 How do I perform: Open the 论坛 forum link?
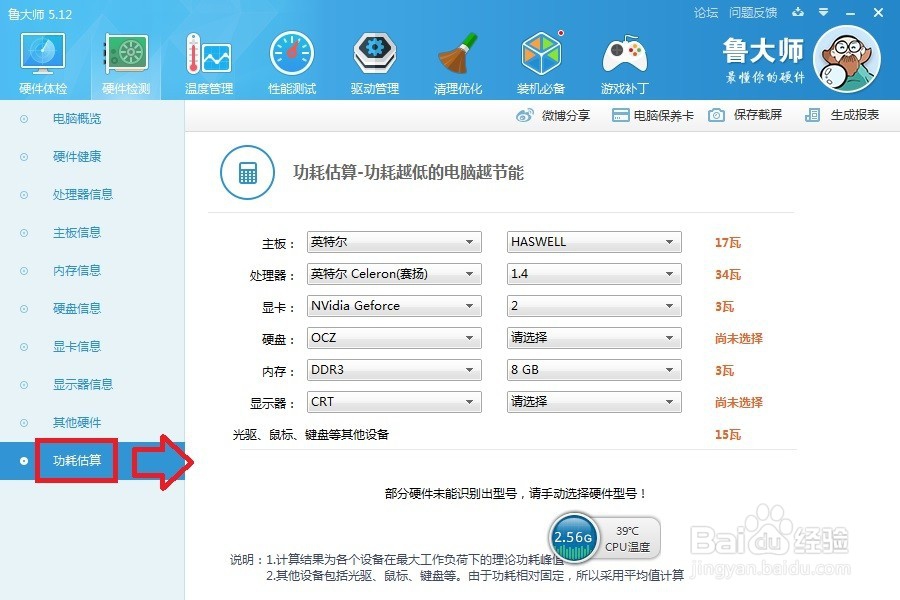coord(706,13)
